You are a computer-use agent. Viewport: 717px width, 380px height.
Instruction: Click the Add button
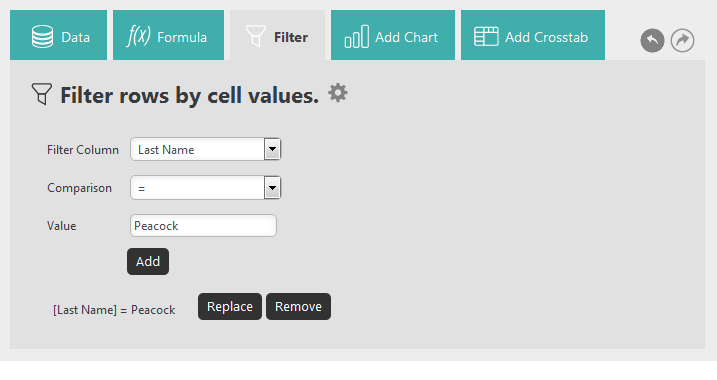(x=148, y=262)
